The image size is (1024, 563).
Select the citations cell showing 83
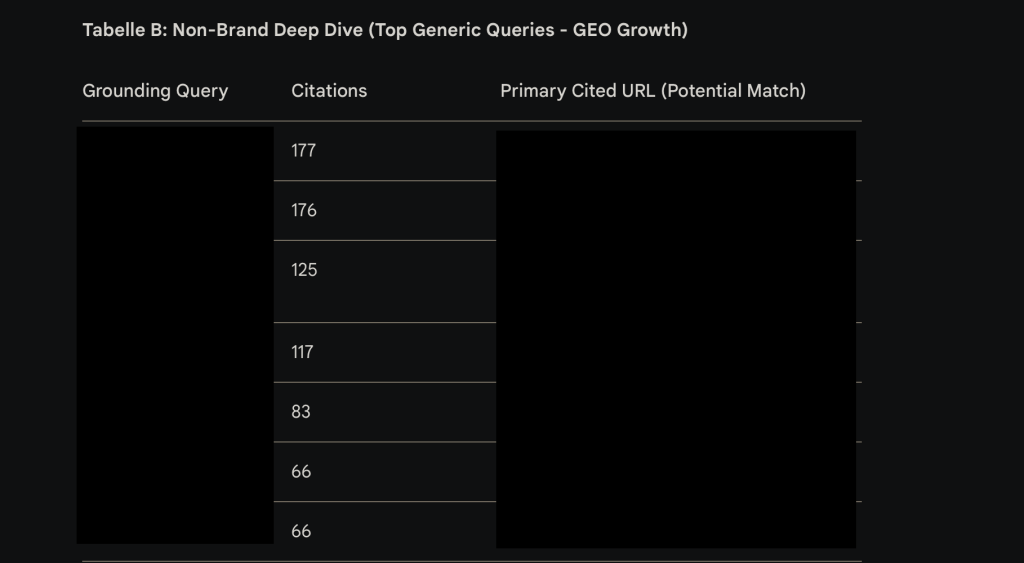click(x=301, y=412)
